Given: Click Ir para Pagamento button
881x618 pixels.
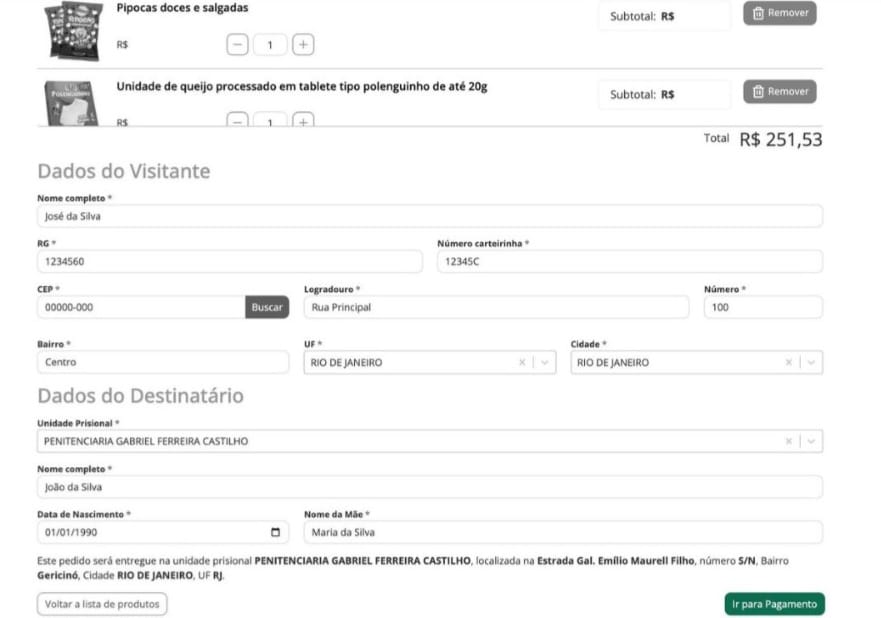Looking at the screenshot, I should click(x=774, y=604).
